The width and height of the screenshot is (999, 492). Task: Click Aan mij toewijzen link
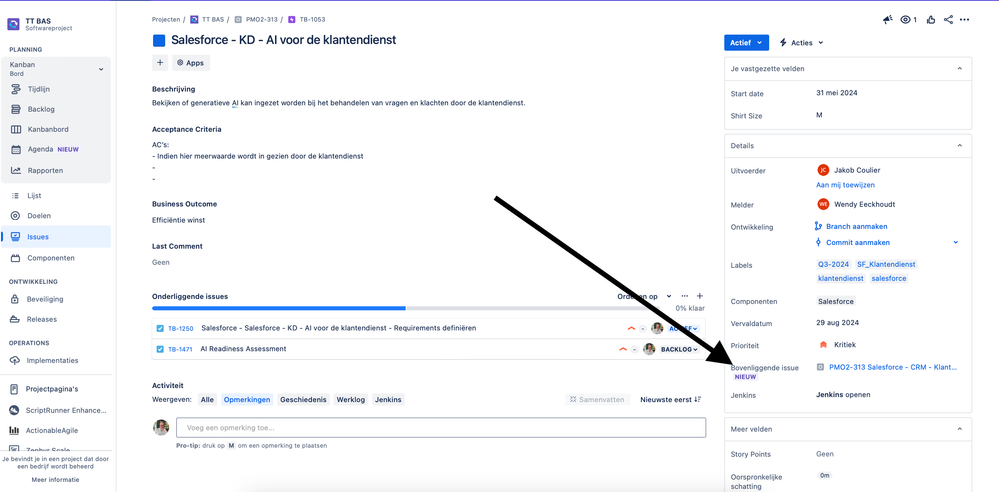click(845, 185)
